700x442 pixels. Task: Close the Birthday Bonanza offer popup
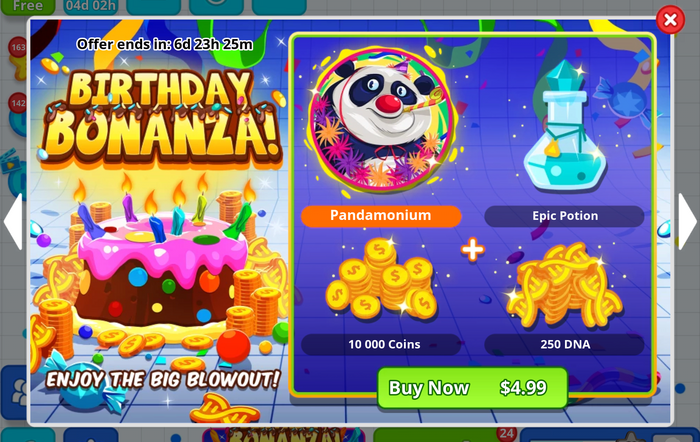click(x=670, y=20)
